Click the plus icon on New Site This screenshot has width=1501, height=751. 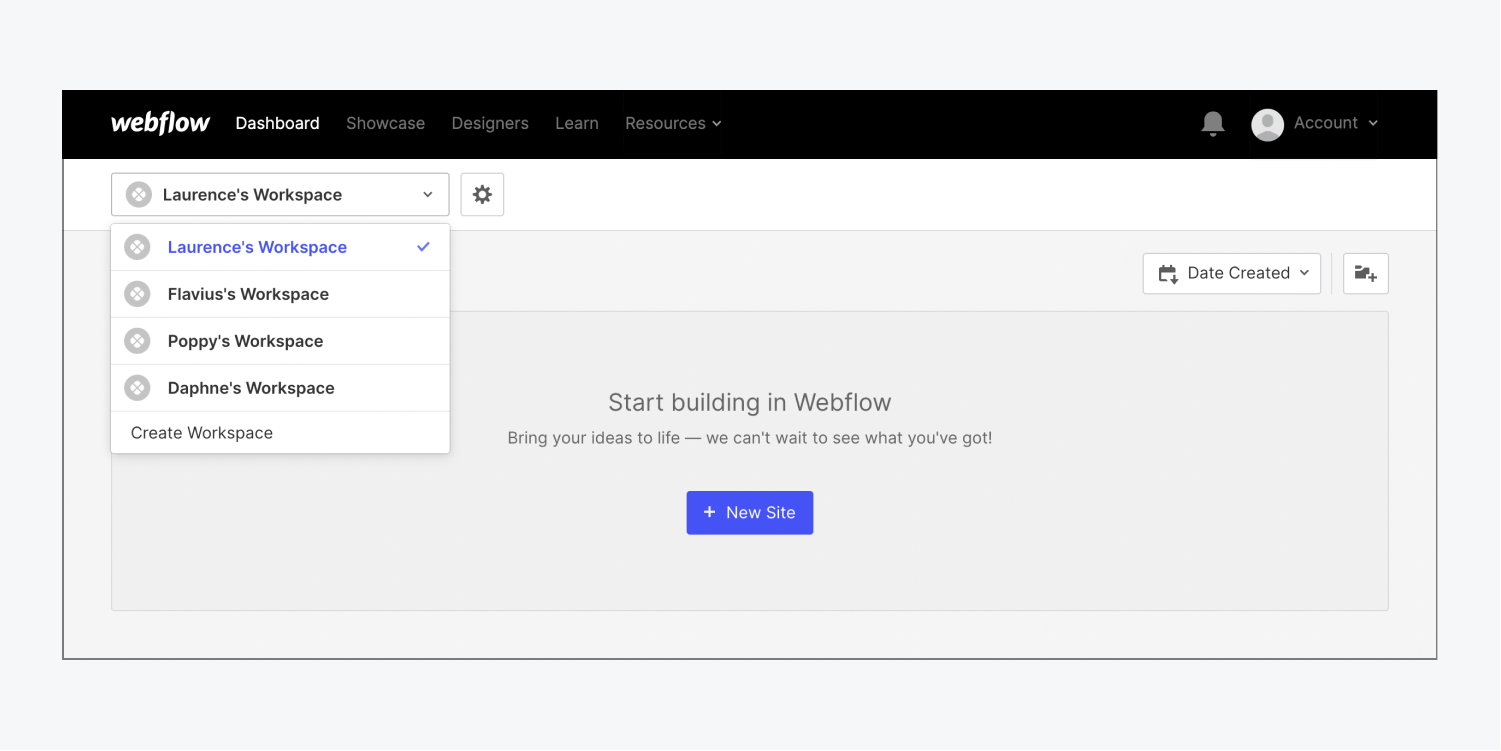coord(710,512)
